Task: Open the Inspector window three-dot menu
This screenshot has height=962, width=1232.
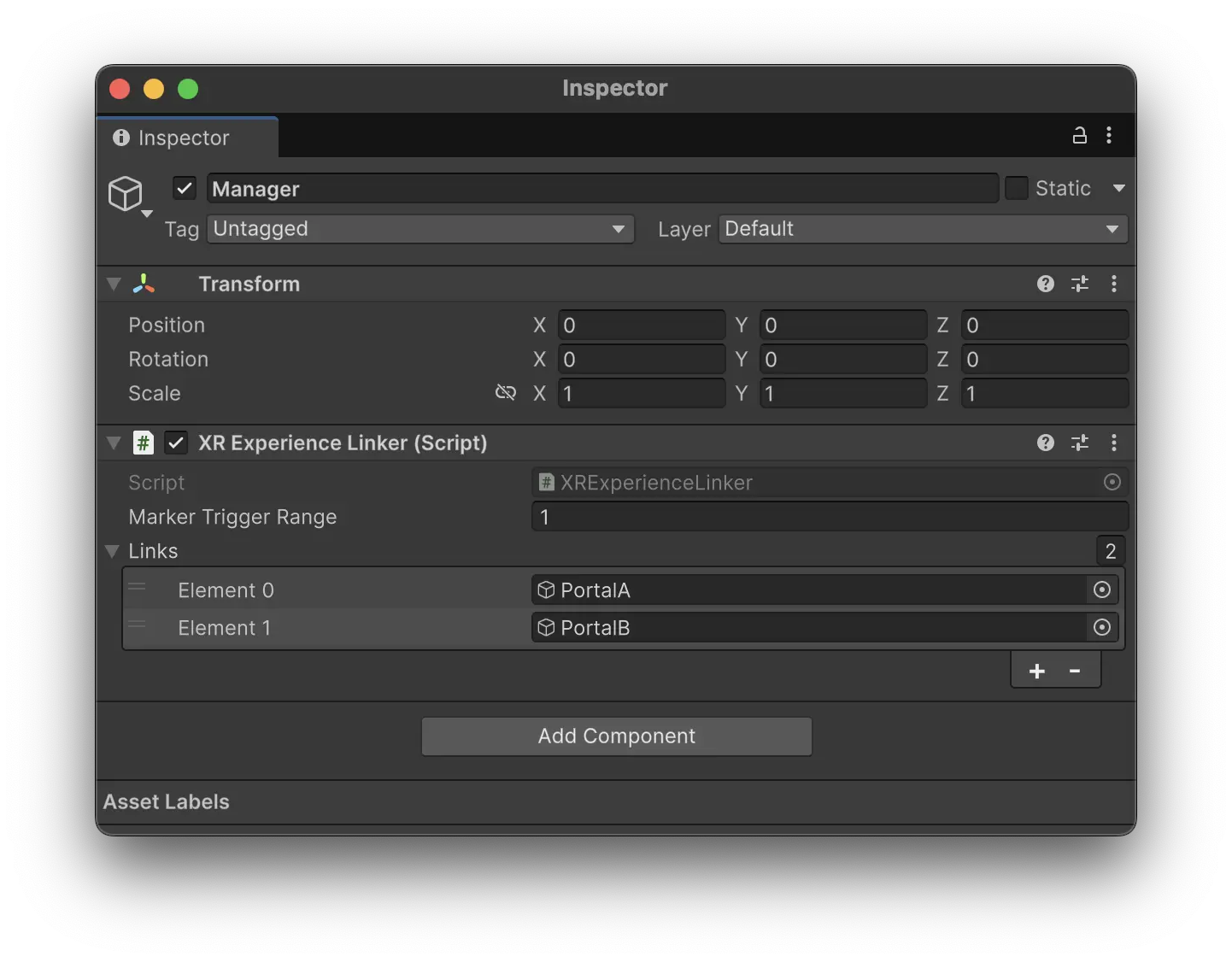Action: [x=1109, y=135]
